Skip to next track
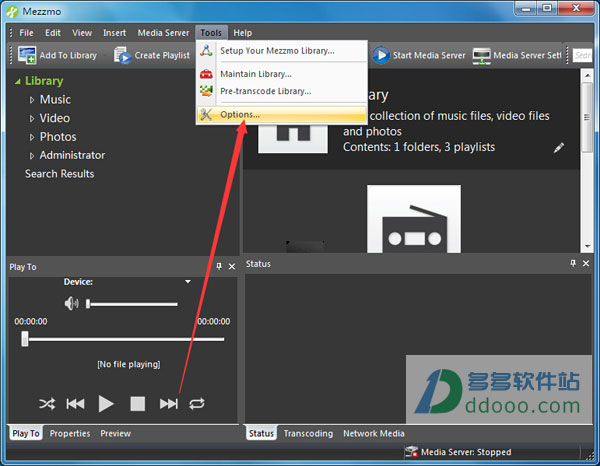This screenshot has height=466, width=600. click(x=169, y=404)
